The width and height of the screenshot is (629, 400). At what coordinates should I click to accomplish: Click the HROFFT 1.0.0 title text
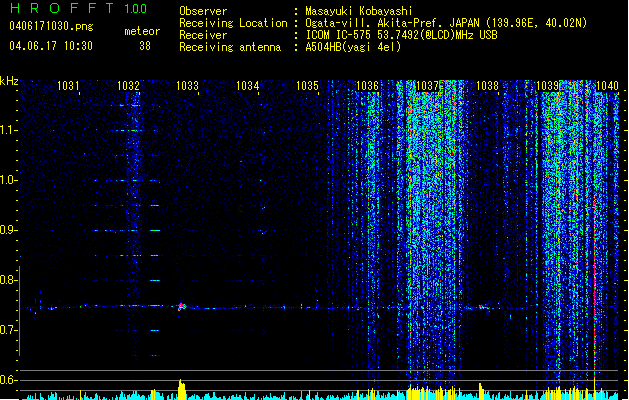coord(78,8)
